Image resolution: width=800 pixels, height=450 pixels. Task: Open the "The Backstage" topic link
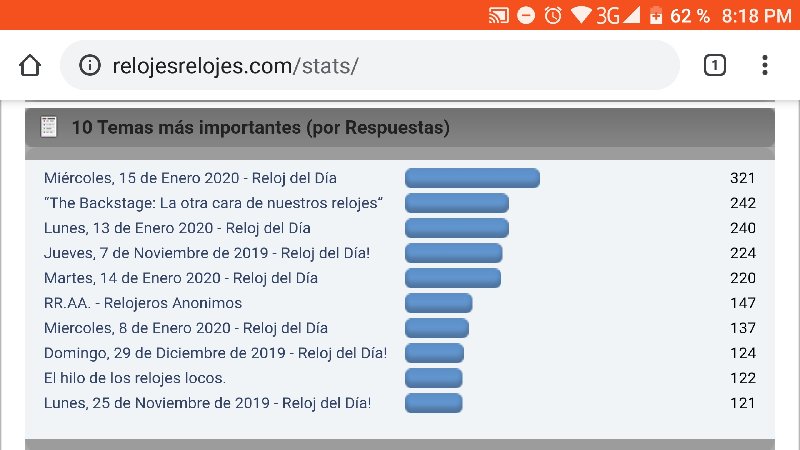[213, 203]
